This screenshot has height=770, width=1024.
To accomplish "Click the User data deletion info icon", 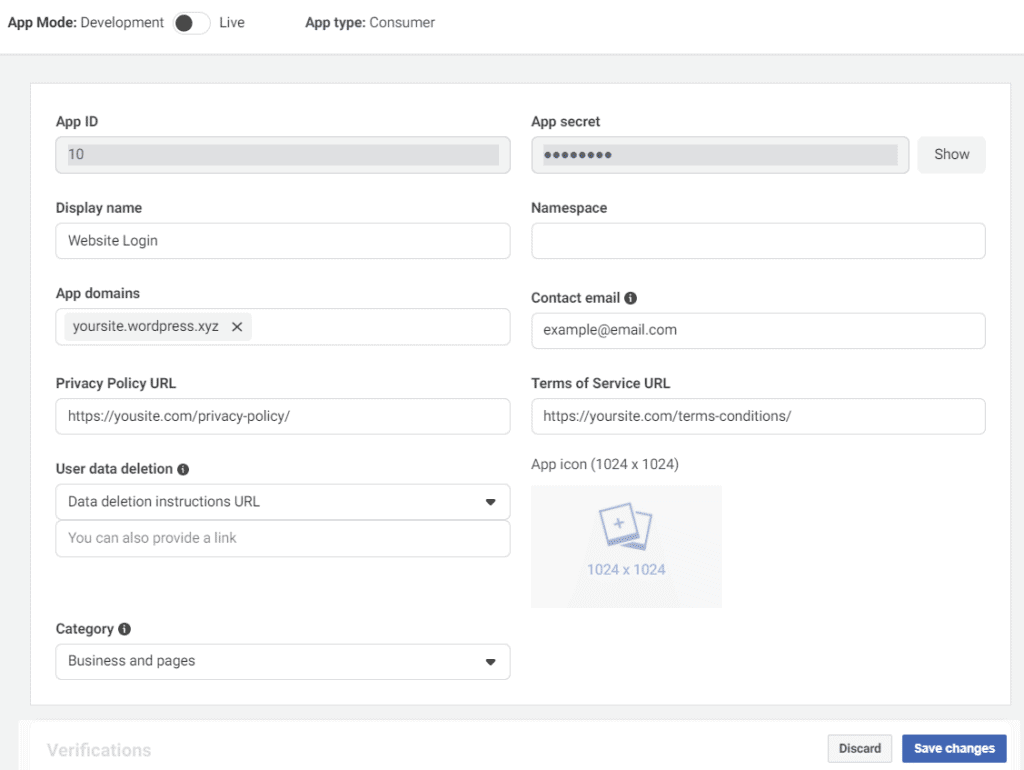I will (x=184, y=469).
